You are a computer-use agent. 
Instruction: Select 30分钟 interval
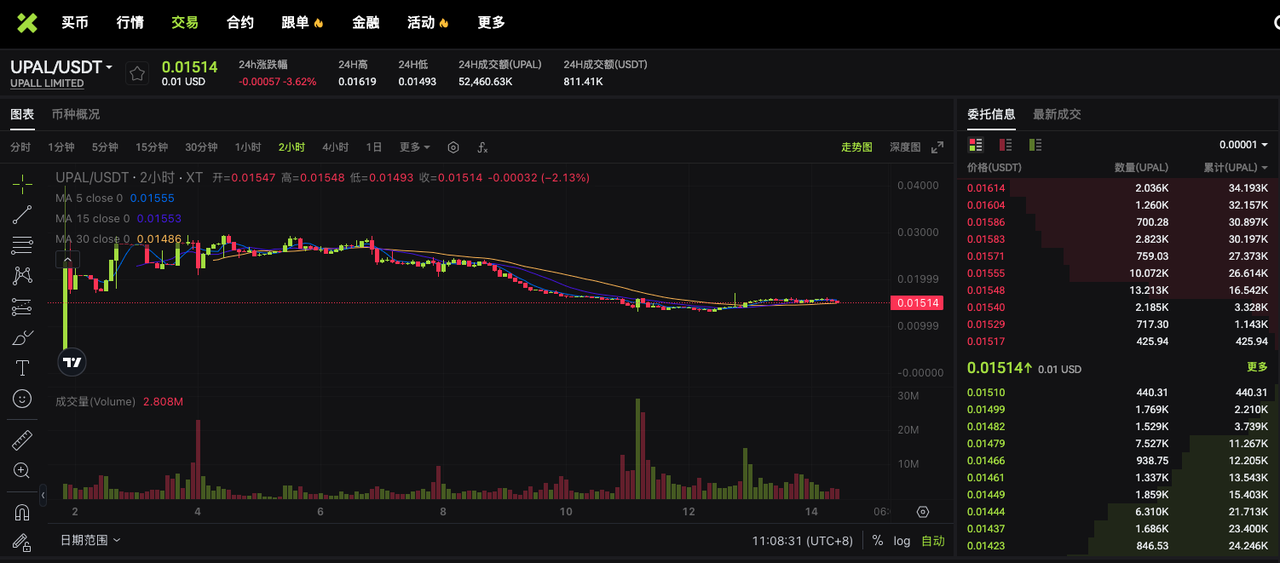coord(201,147)
